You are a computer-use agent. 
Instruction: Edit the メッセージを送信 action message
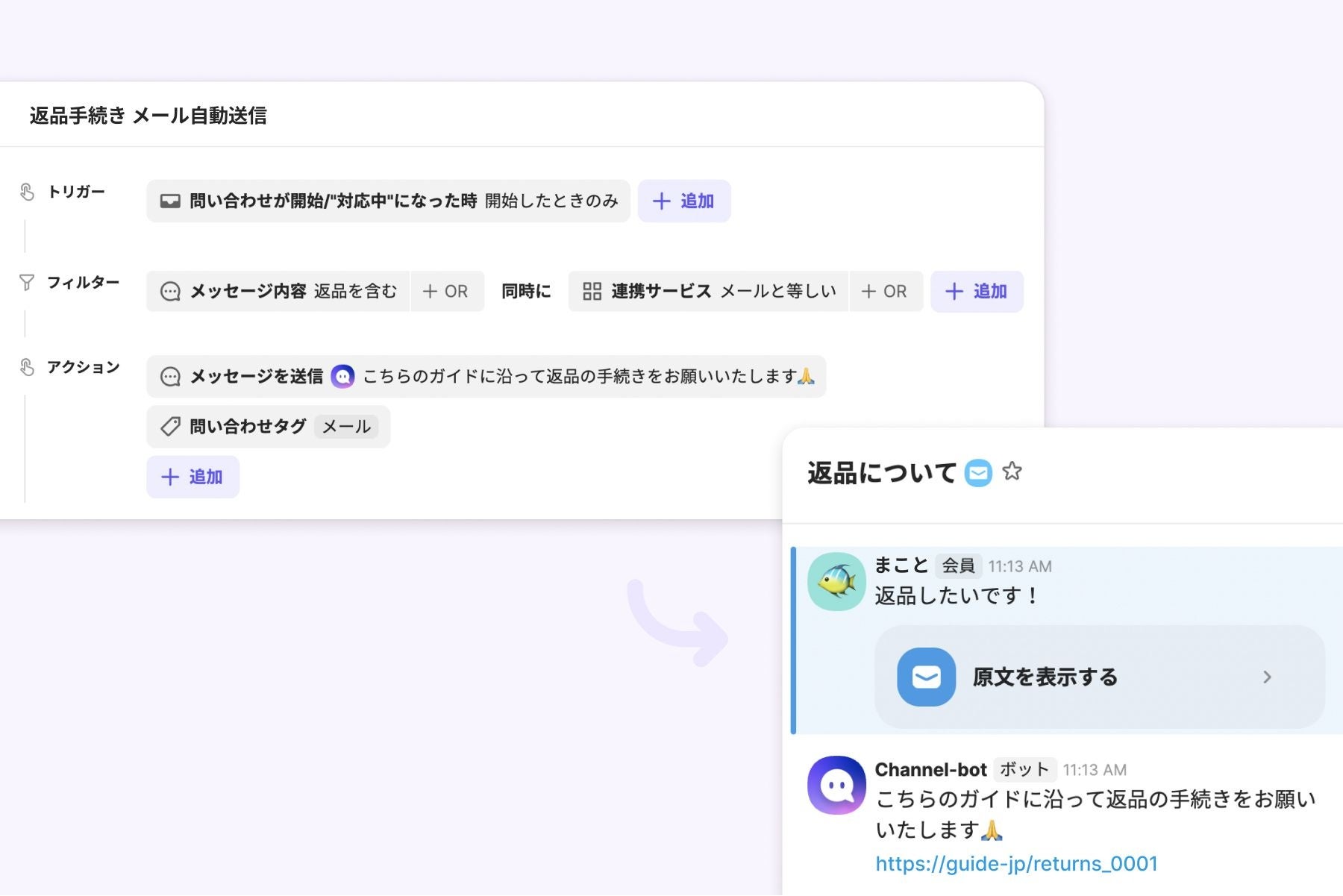click(x=486, y=377)
